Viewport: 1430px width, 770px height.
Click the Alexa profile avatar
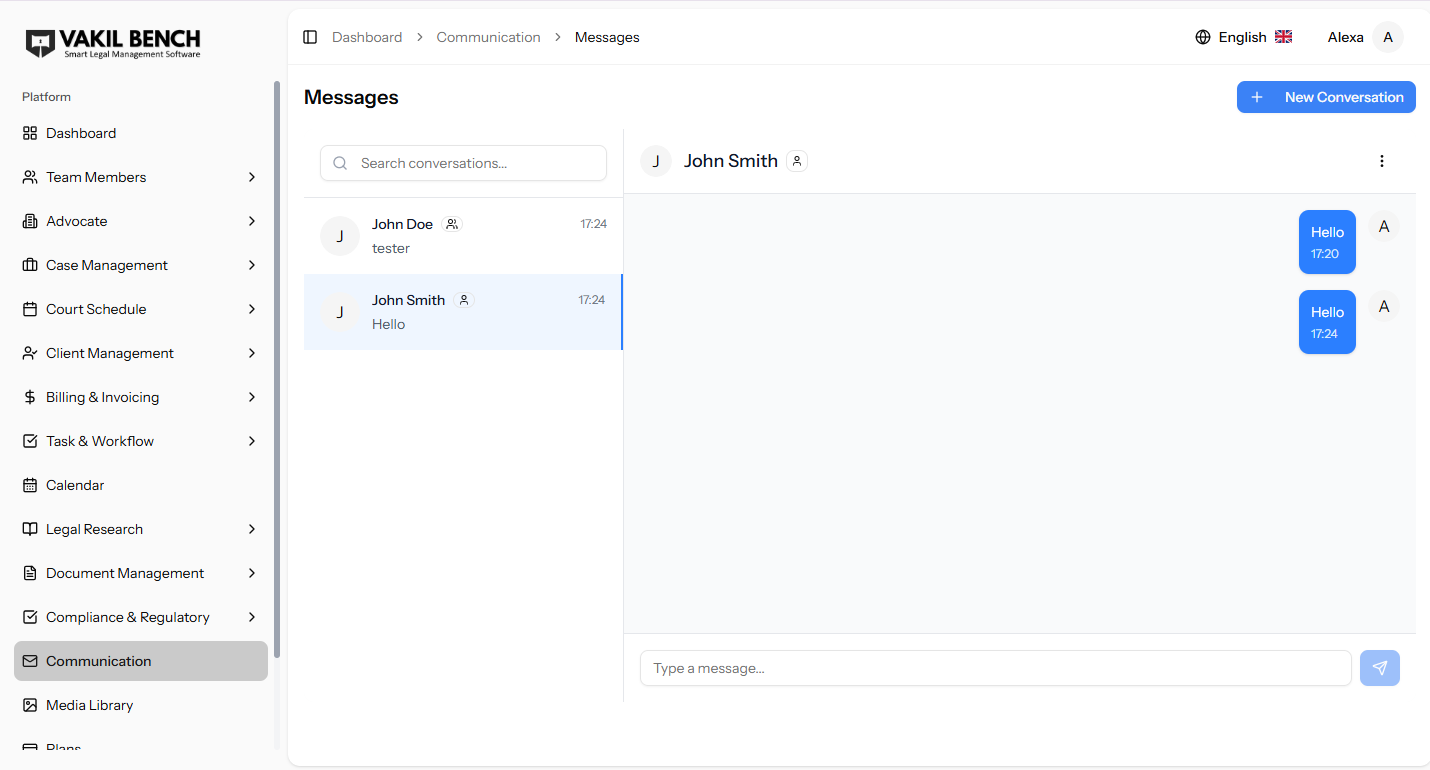pyautogui.click(x=1387, y=37)
